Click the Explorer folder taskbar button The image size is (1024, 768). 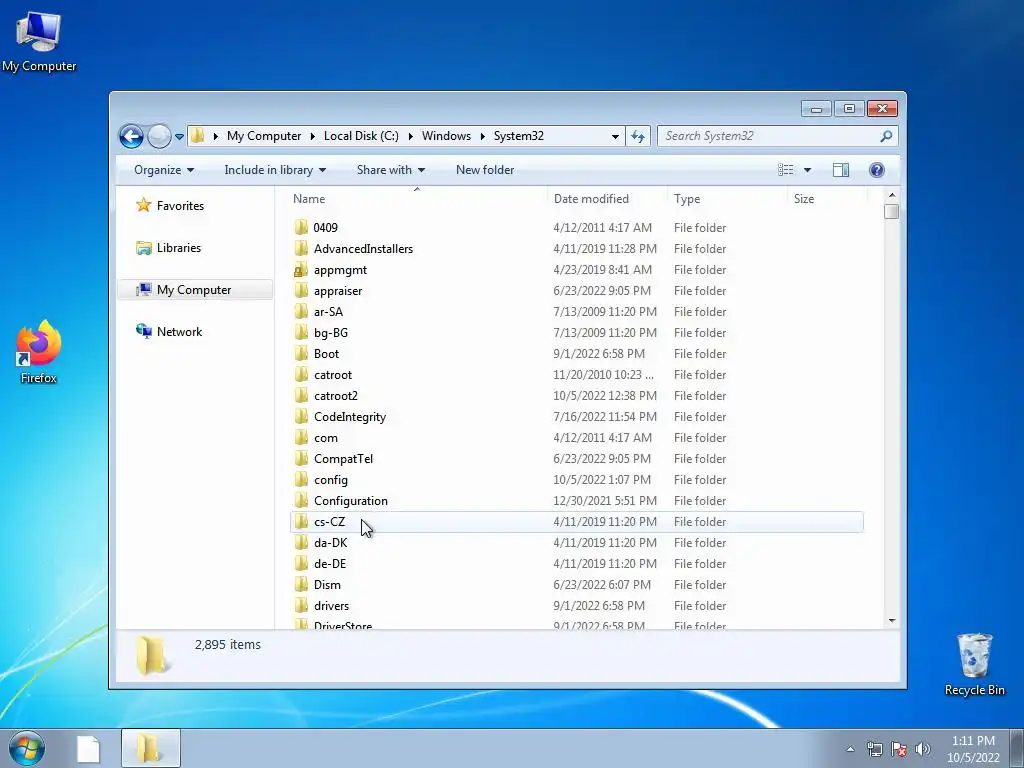click(x=150, y=748)
